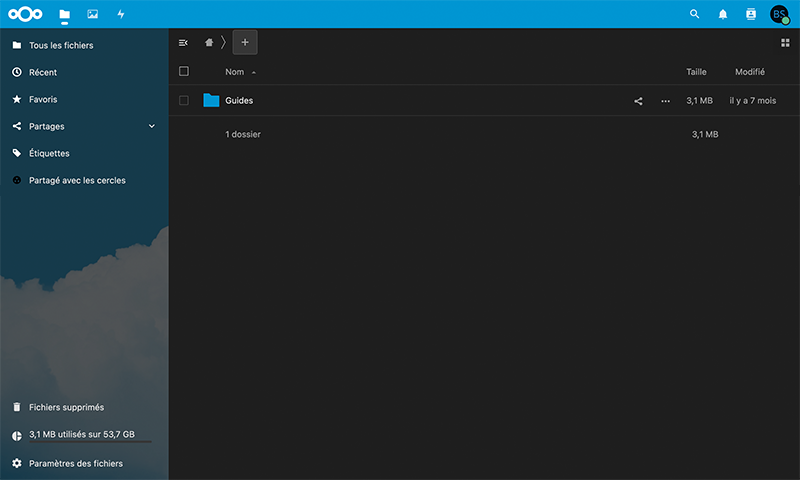This screenshot has width=800, height=480.
Task: Tick the Guides folder checkbox
Action: point(184,100)
